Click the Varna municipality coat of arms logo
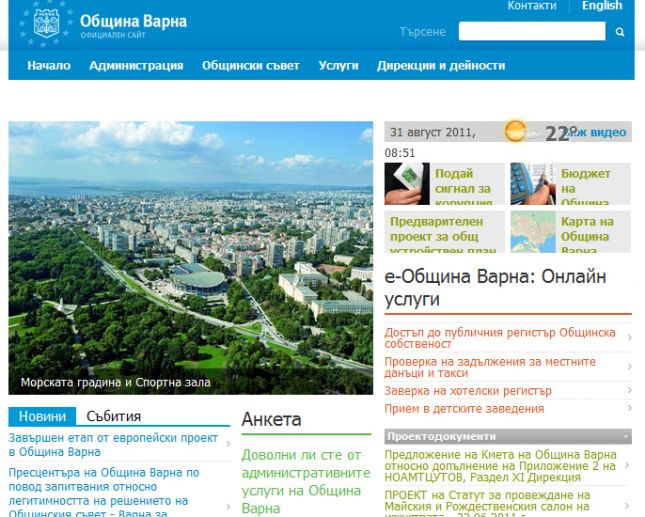Viewport: 645px width, 517px height. click(x=46, y=24)
